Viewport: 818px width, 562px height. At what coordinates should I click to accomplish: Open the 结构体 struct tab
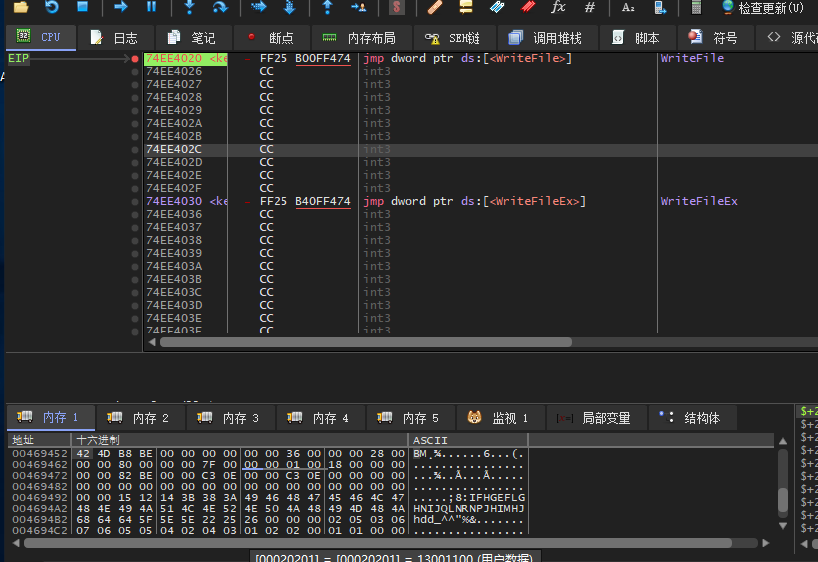(692, 418)
